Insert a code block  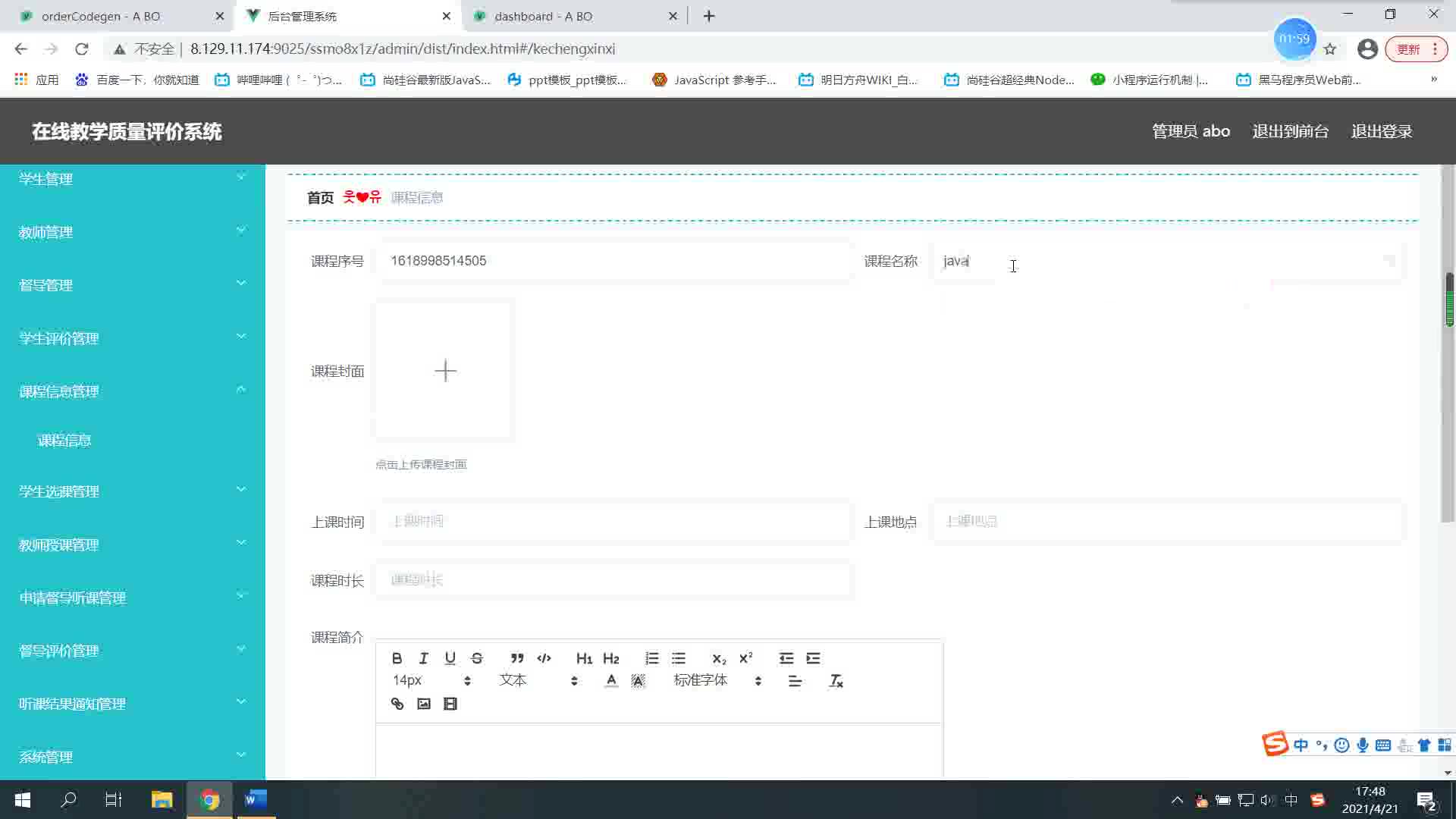(x=544, y=658)
